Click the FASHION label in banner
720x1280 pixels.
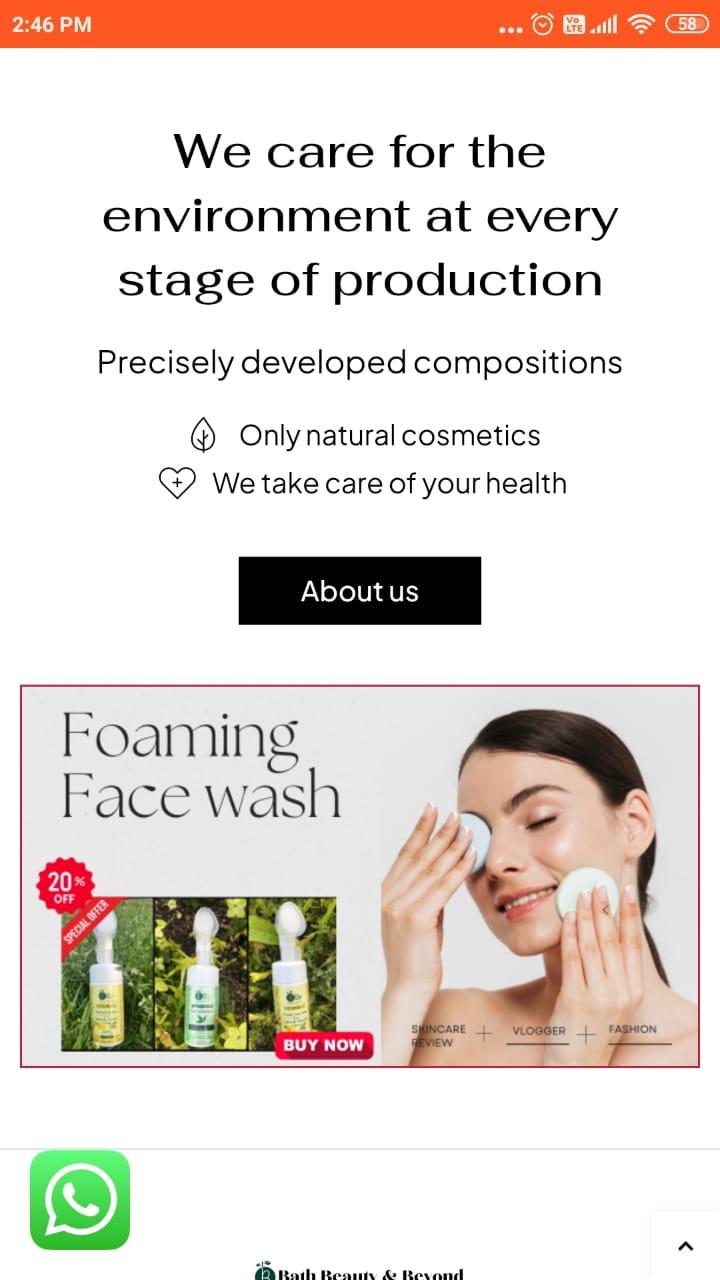[x=632, y=1029]
